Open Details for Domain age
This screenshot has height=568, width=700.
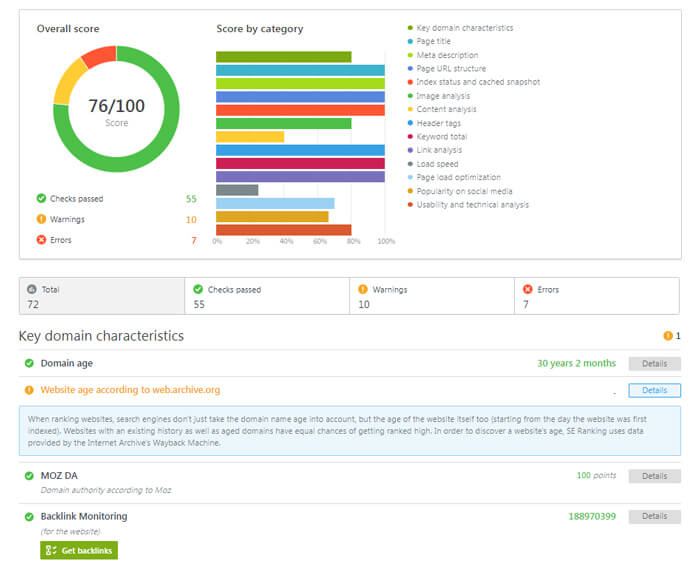pyautogui.click(x=654, y=363)
